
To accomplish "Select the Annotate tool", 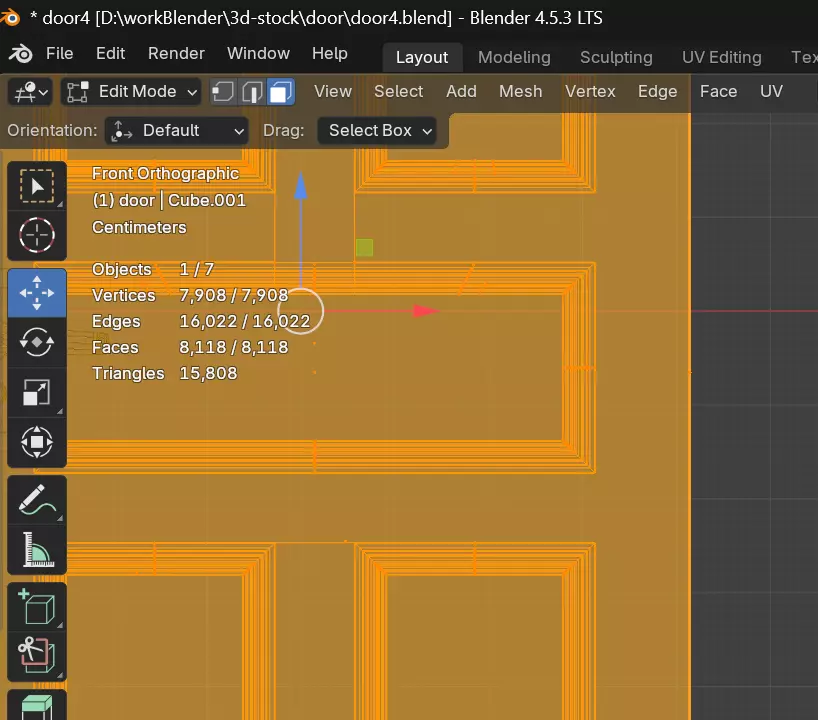I will coord(37,500).
